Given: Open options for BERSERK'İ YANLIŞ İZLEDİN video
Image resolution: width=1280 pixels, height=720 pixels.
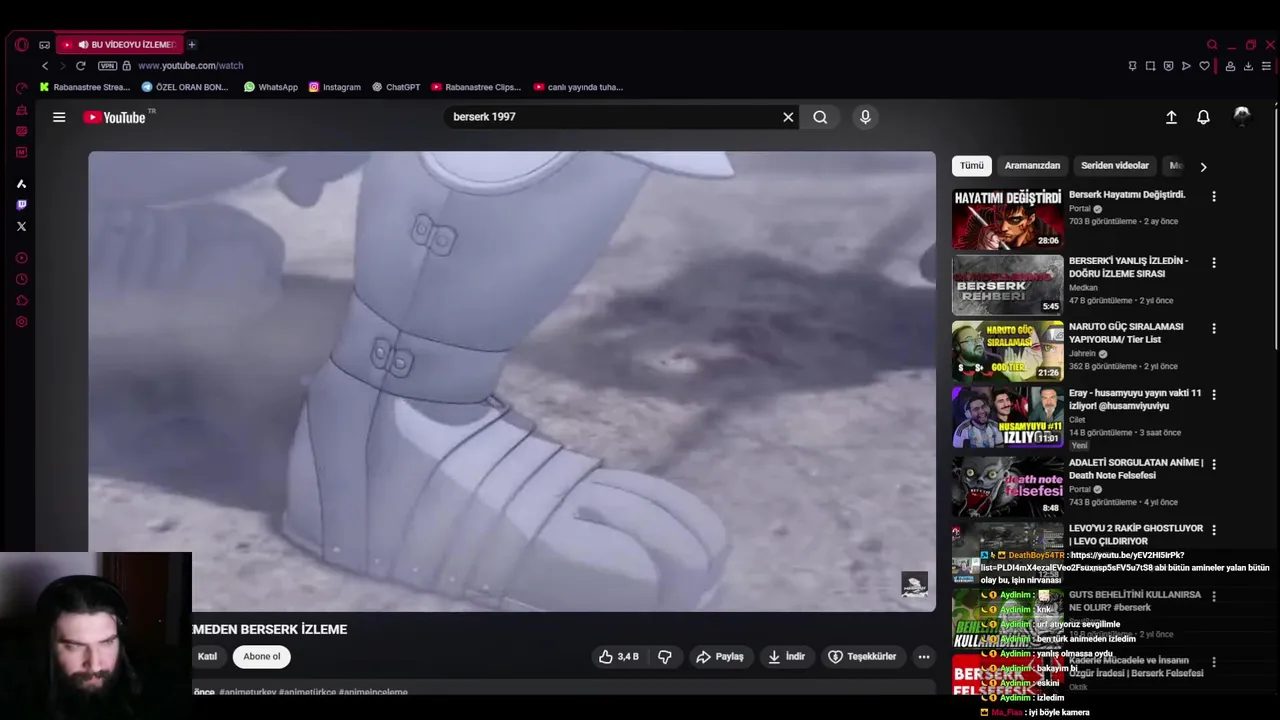Looking at the screenshot, I should (x=1214, y=263).
